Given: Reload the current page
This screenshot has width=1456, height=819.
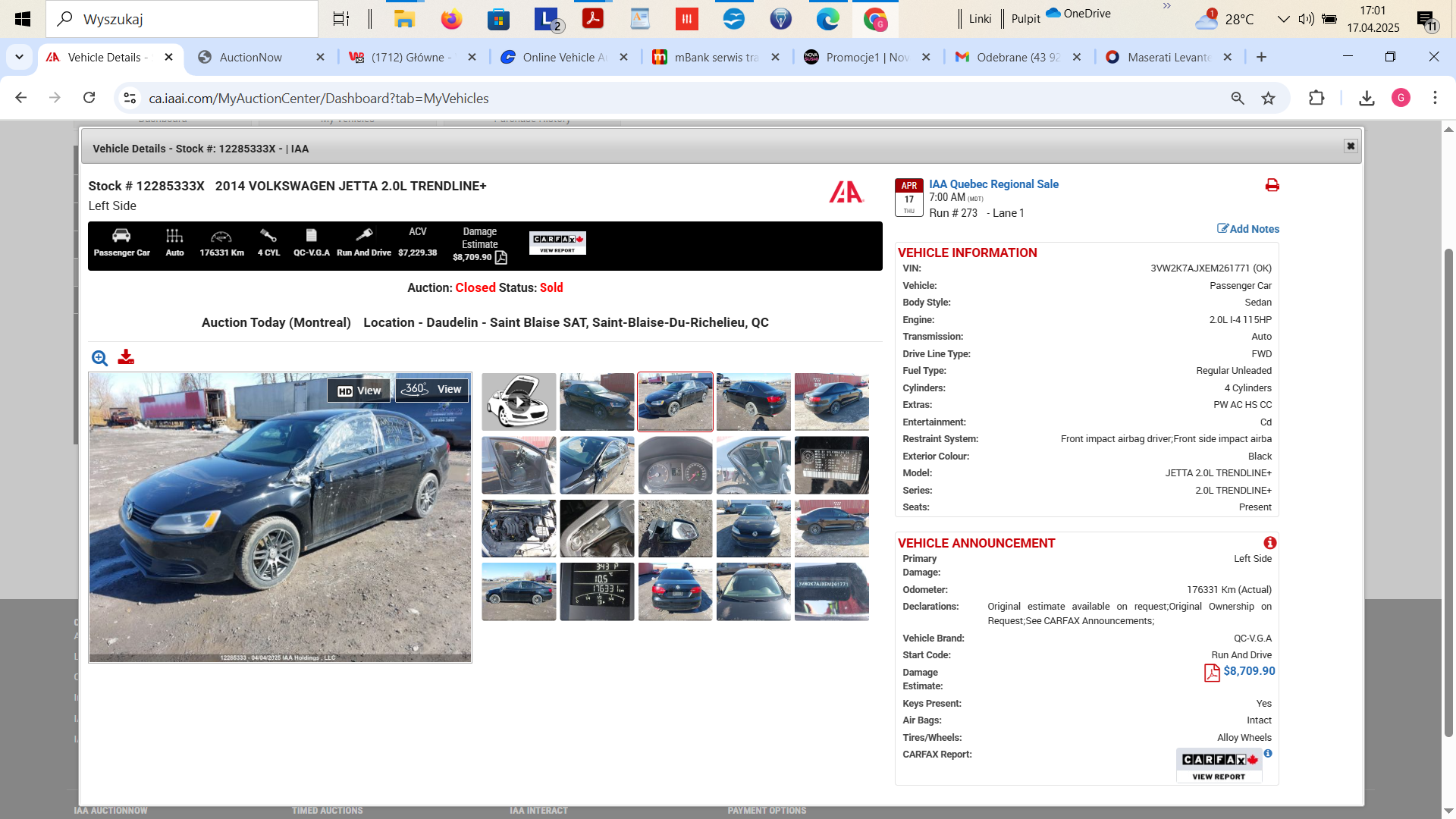Looking at the screenshot, I should [x=89, y=98].
